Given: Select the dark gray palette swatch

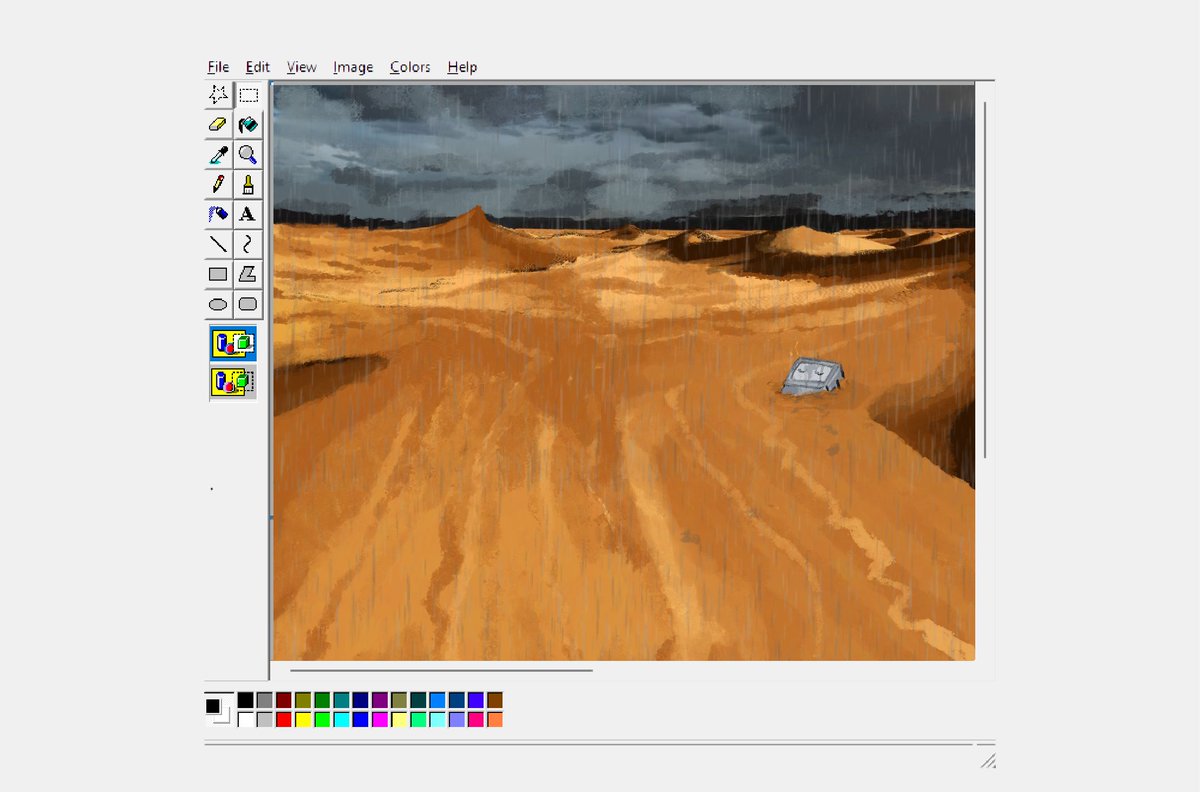Looking at the screenshot, I should (x=265, y=700).
